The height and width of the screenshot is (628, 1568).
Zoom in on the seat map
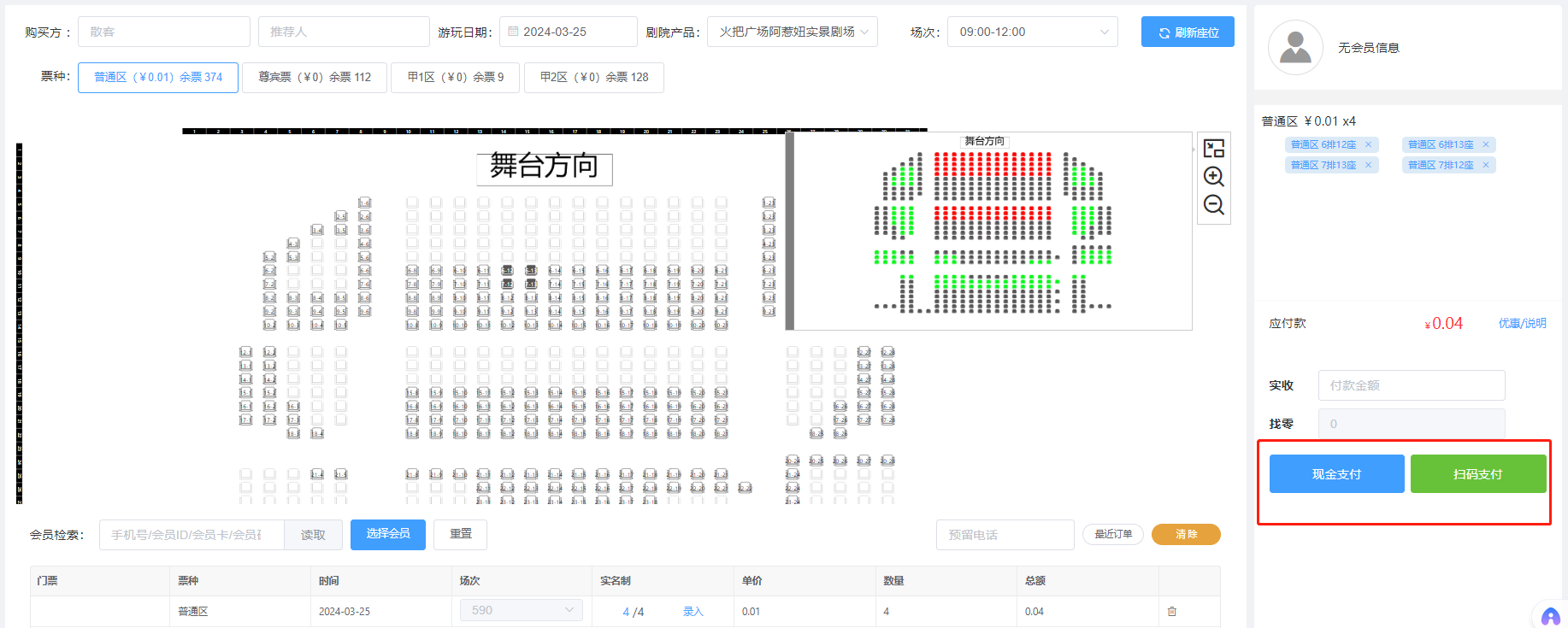point(1213,177)
